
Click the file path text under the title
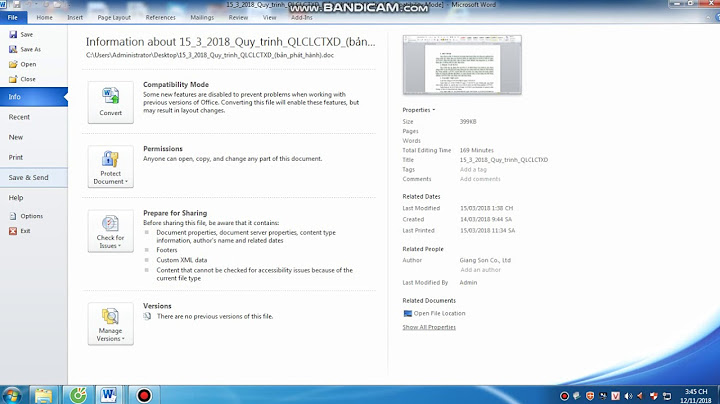click(x=210, y=55)
